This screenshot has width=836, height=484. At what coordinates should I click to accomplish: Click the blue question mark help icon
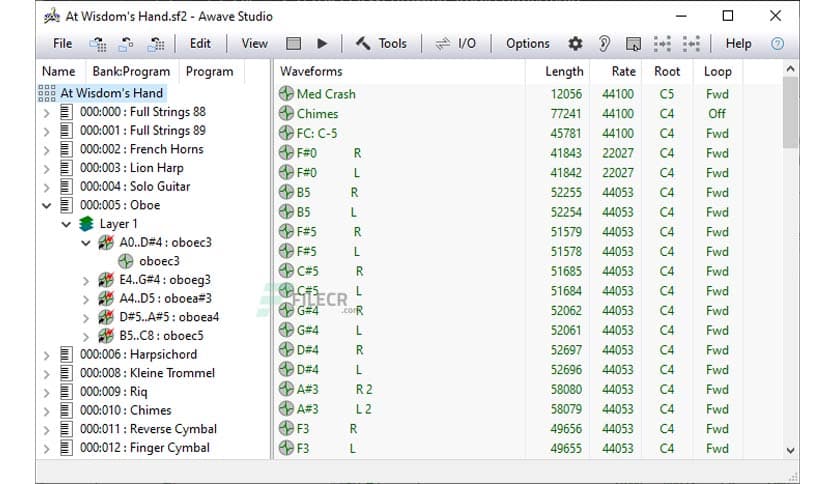777,44
